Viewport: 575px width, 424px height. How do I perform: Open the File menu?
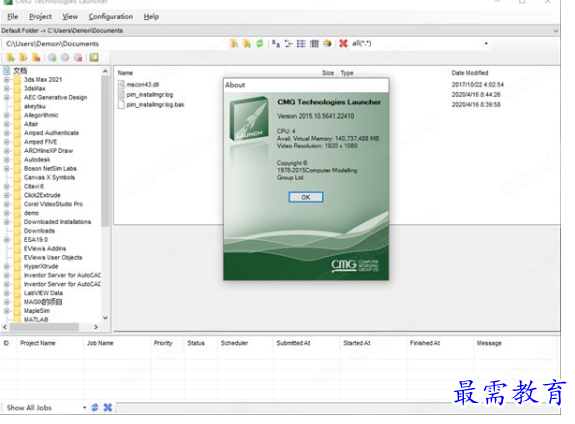pos(12,17)
